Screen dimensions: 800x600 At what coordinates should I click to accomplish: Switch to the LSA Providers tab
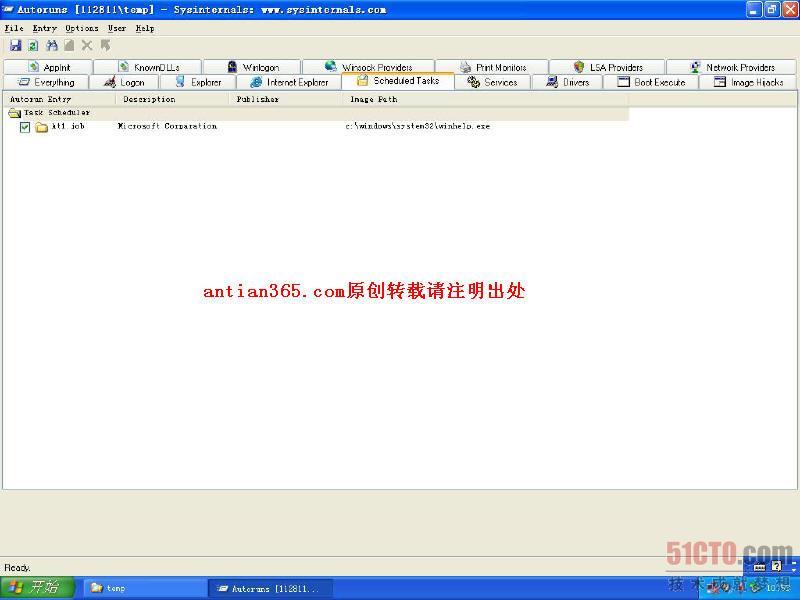pyautogui.click(x=607, y=67)
